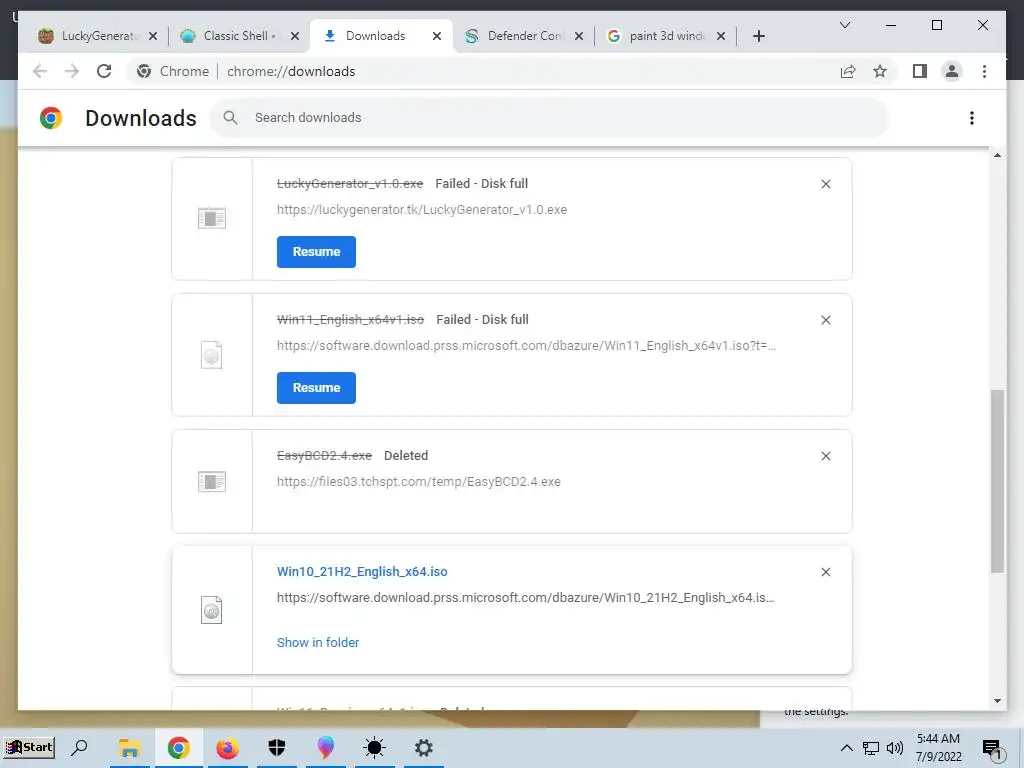Click the volume speaker icon in tray
The height and width of the screenshot is (768, 1024).
(x=895, y=748)
